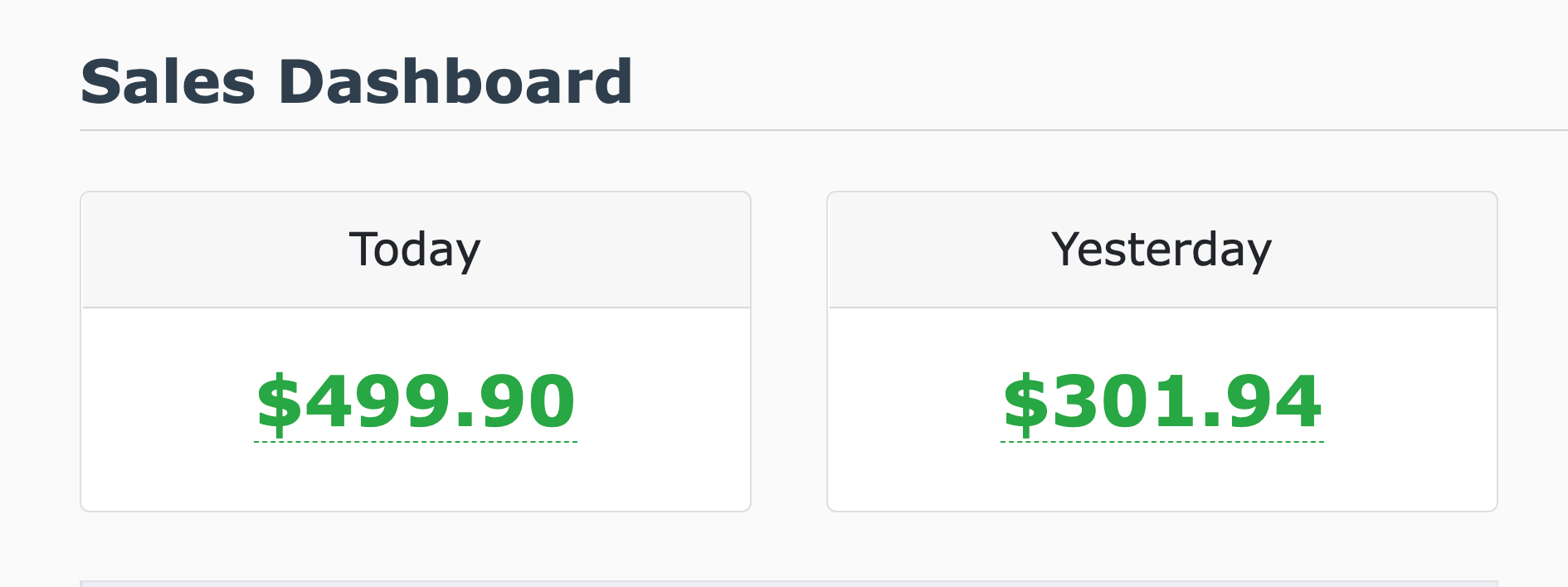Click the dotted underline beneath $301.94

(x=1162, y=442)
